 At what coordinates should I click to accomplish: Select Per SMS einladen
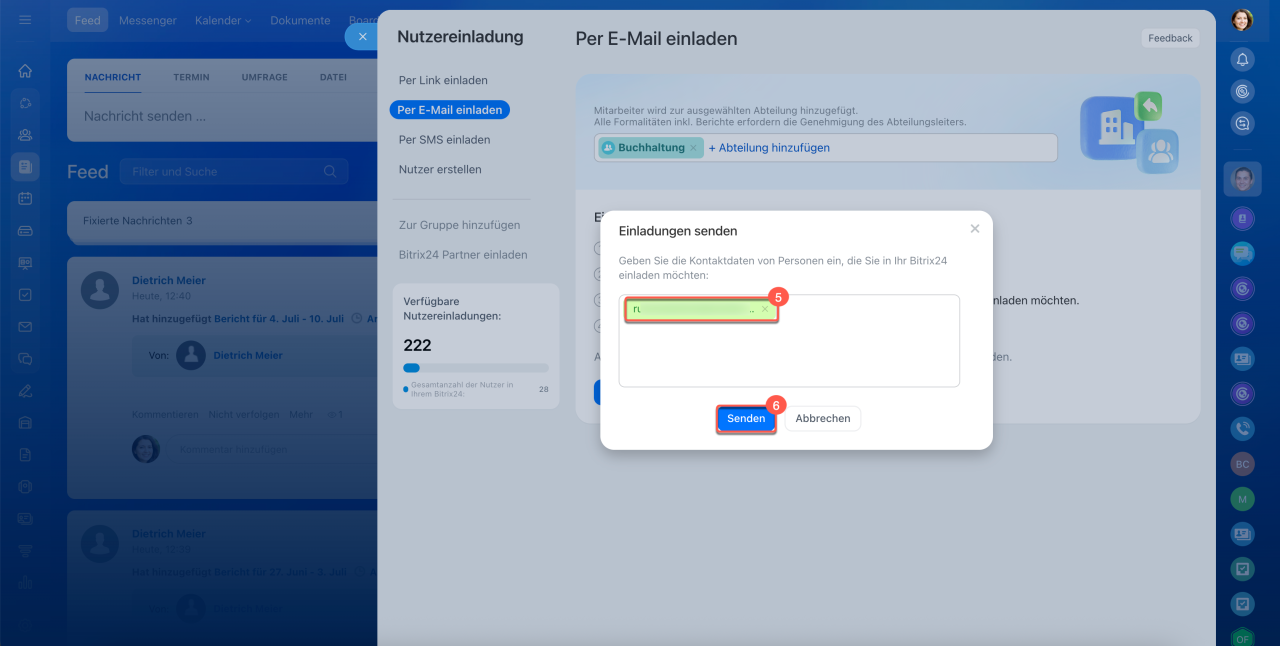(444, 140)
